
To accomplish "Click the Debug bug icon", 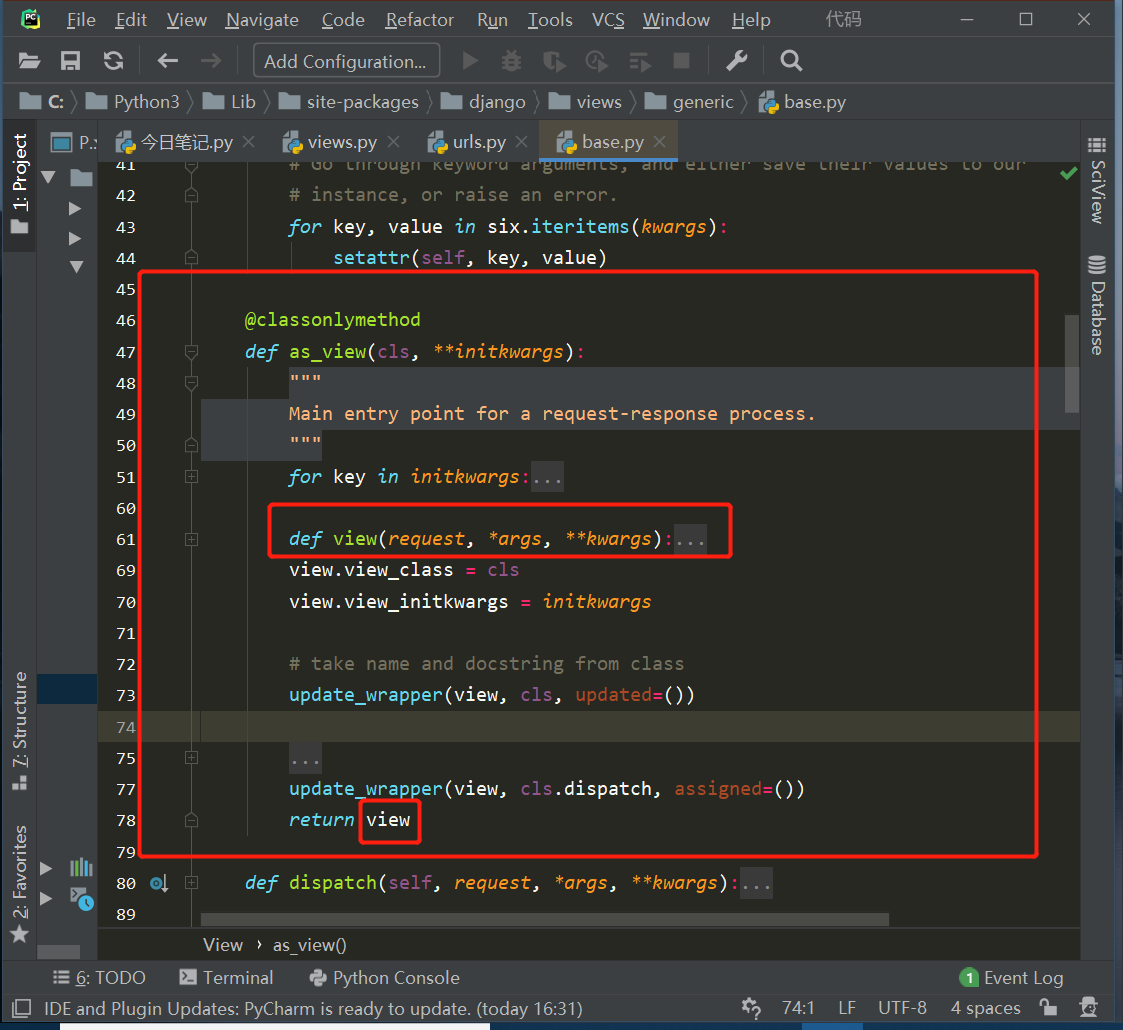I will (511, 61).
